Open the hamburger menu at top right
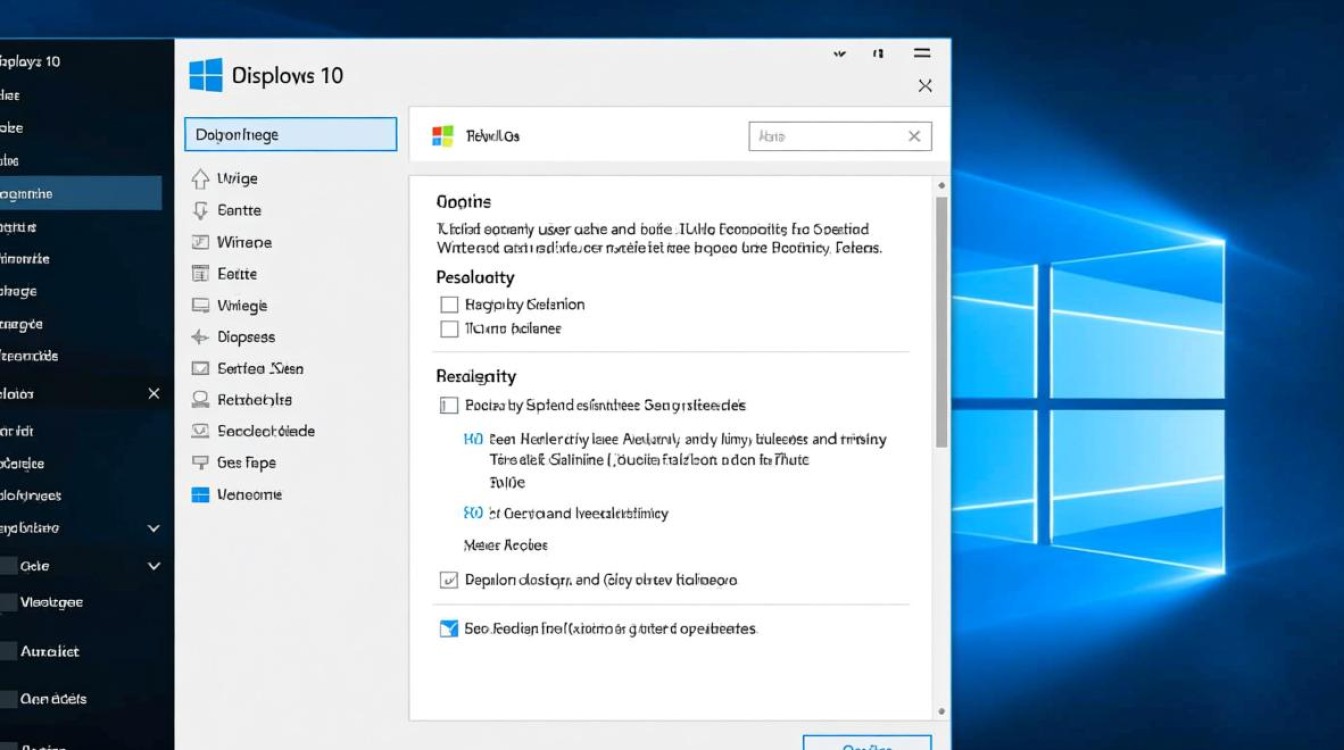 coord(921,54)
